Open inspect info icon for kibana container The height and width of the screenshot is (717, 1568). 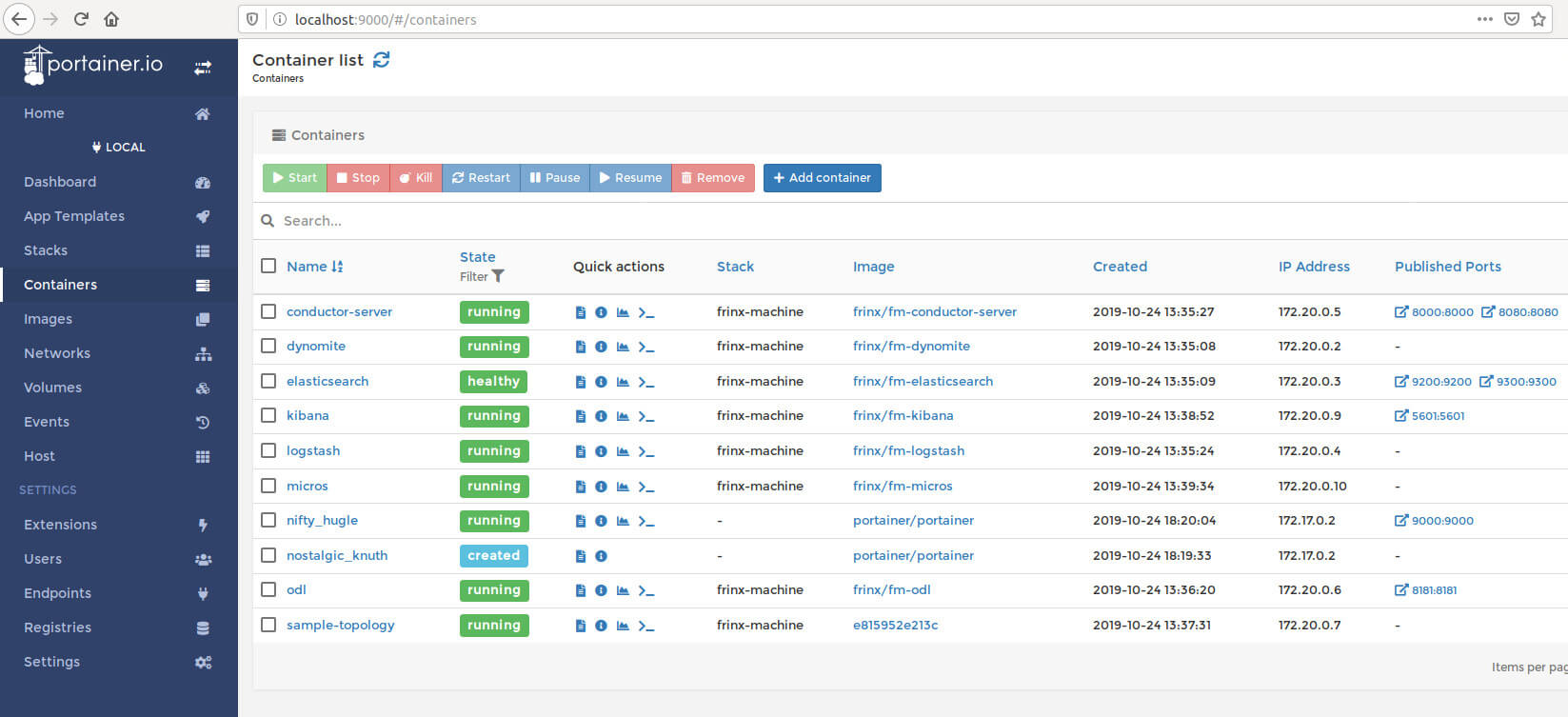[601, 416]
